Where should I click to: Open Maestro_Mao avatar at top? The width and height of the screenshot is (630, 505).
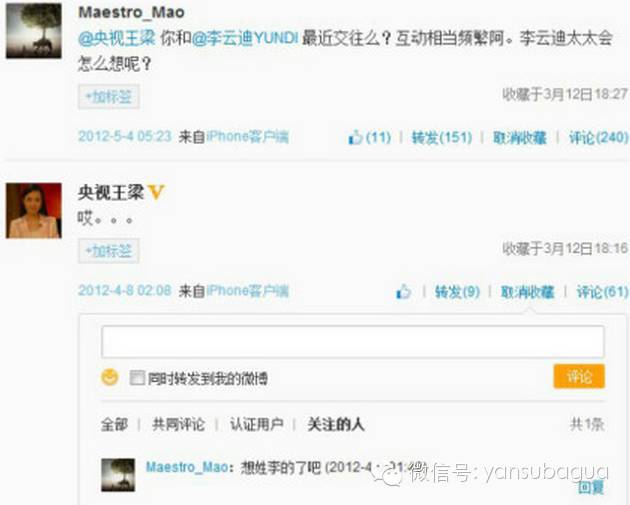(34, 31)
